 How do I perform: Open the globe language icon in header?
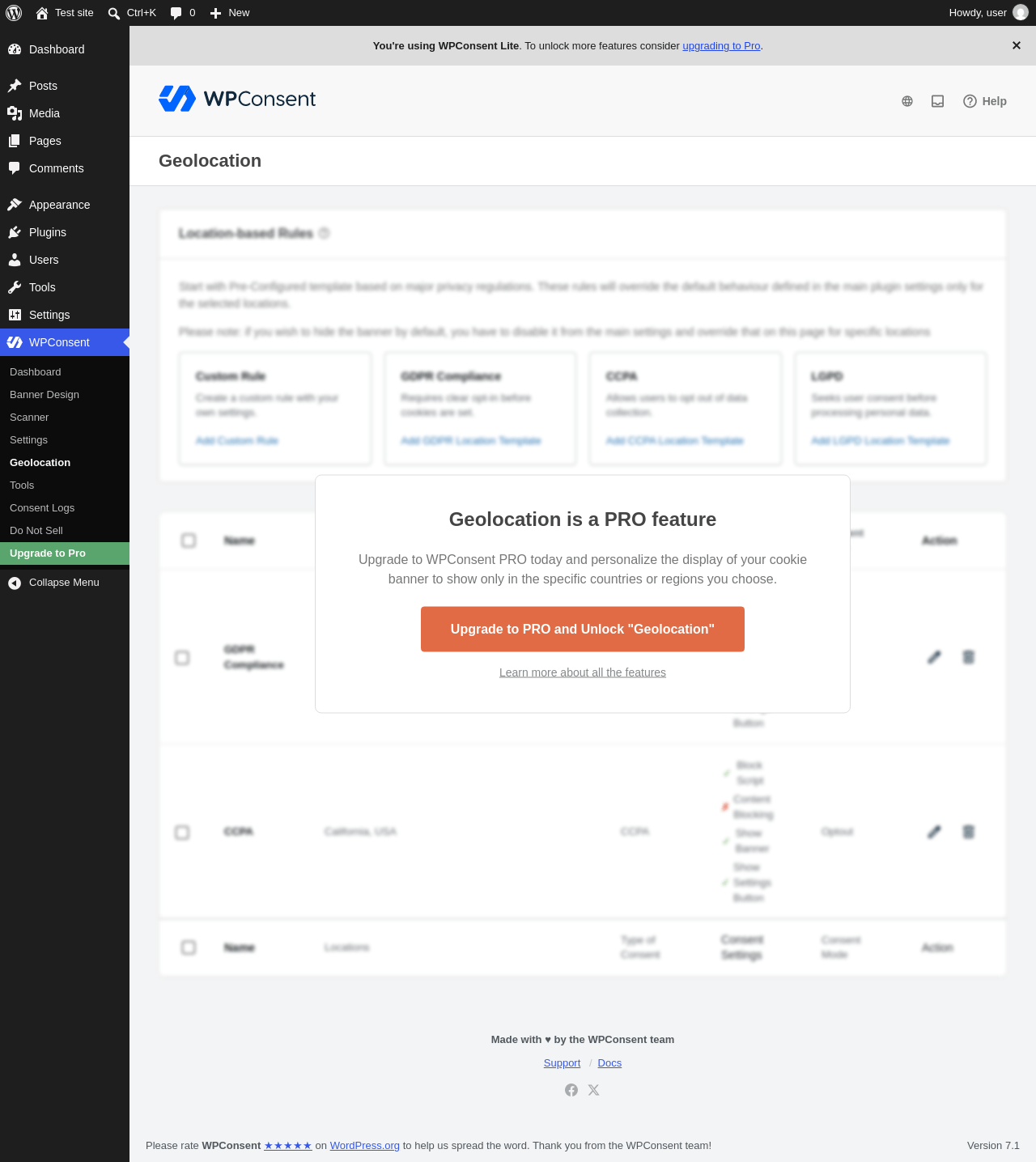(907, 101)
